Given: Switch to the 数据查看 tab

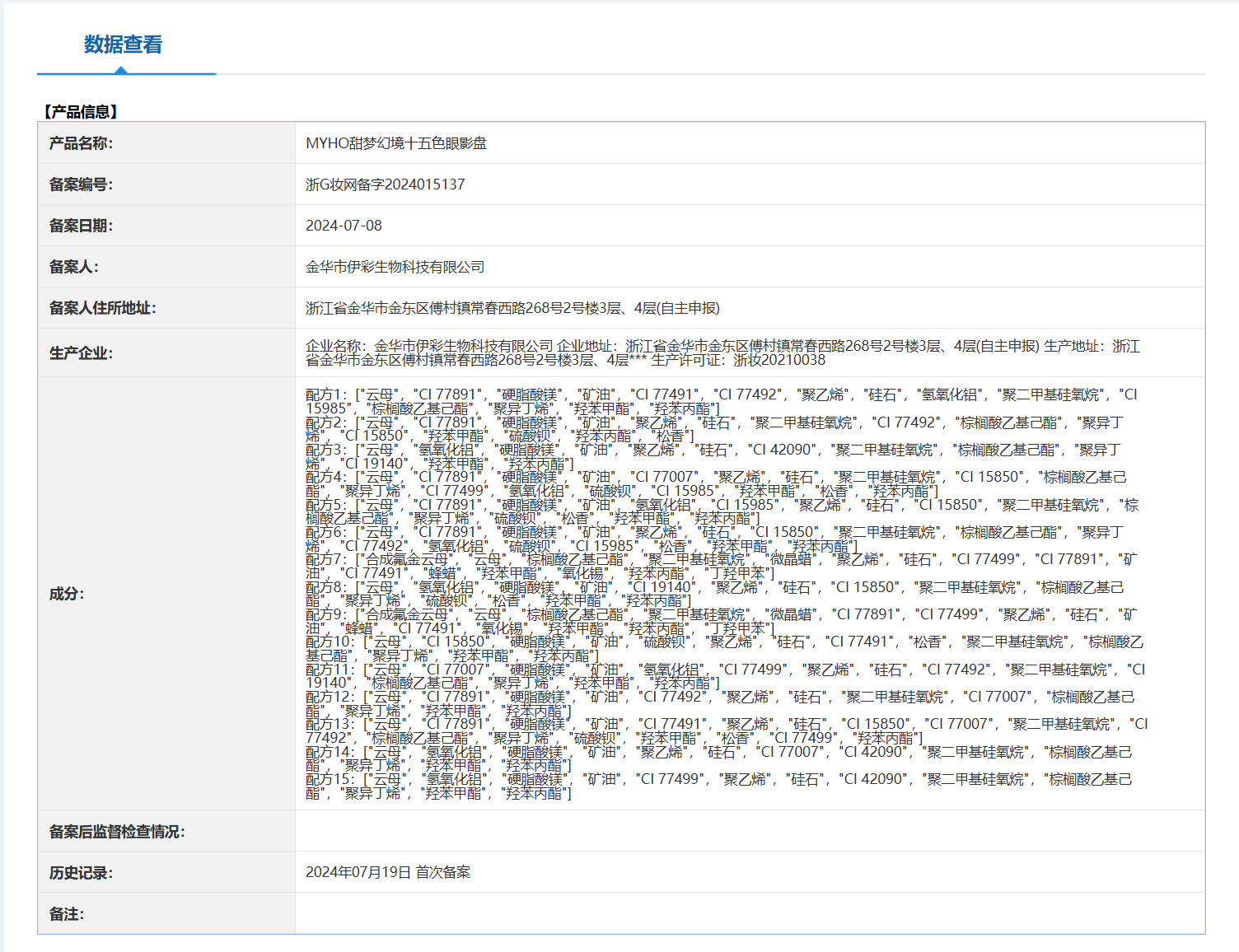Looking at the screenshot, I should click(x=123, y=44).
